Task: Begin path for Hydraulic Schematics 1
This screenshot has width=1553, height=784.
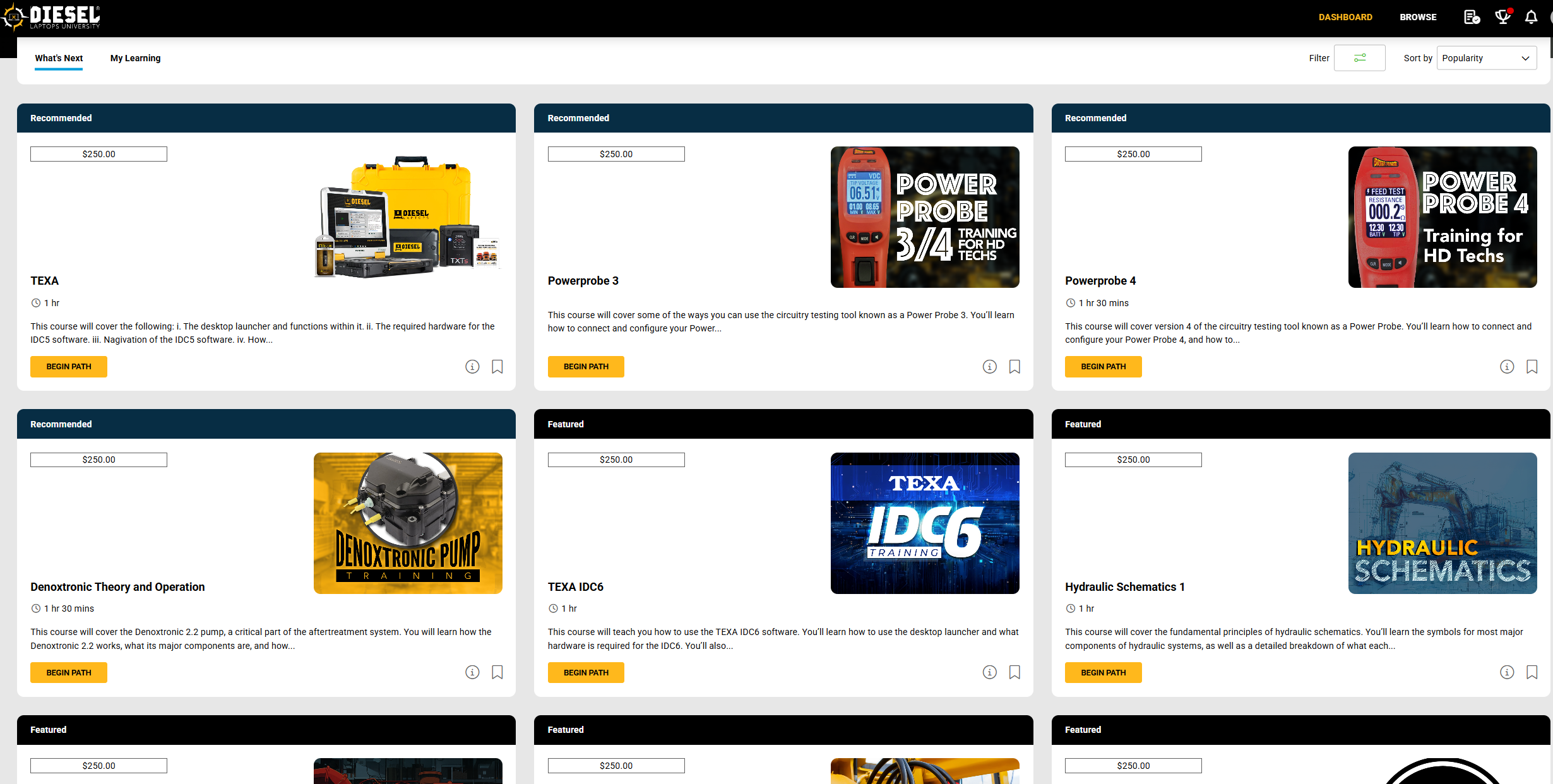Action: 1103,672
